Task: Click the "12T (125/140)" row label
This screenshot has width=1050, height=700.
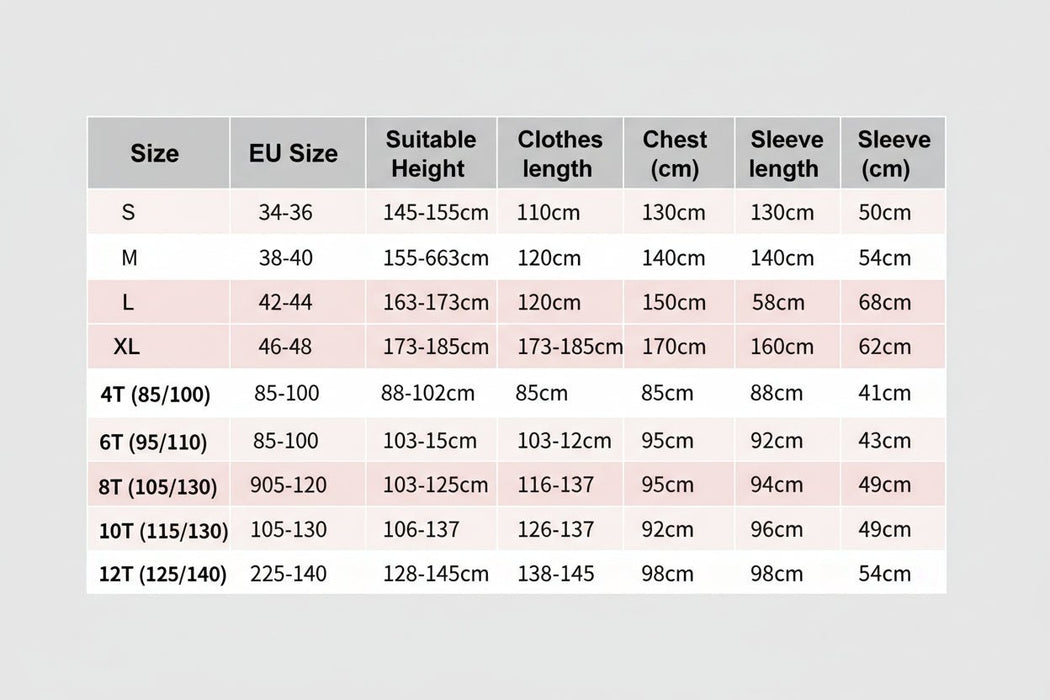Action: click(x=163, y=574)
